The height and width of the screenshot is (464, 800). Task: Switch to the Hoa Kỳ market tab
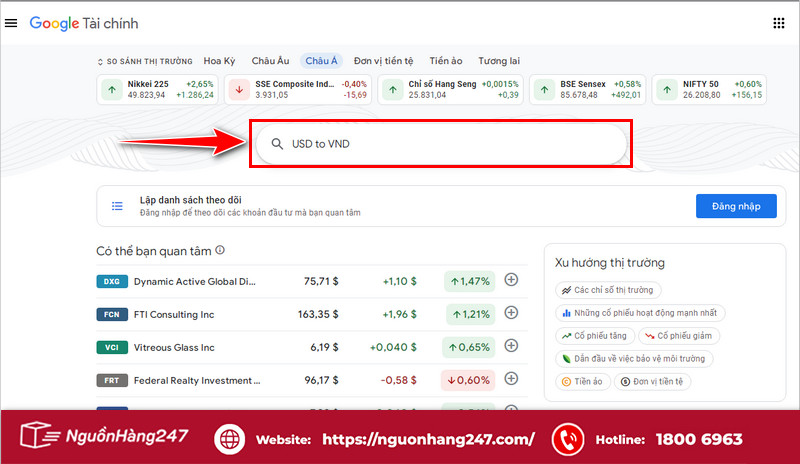click(220, 61)
